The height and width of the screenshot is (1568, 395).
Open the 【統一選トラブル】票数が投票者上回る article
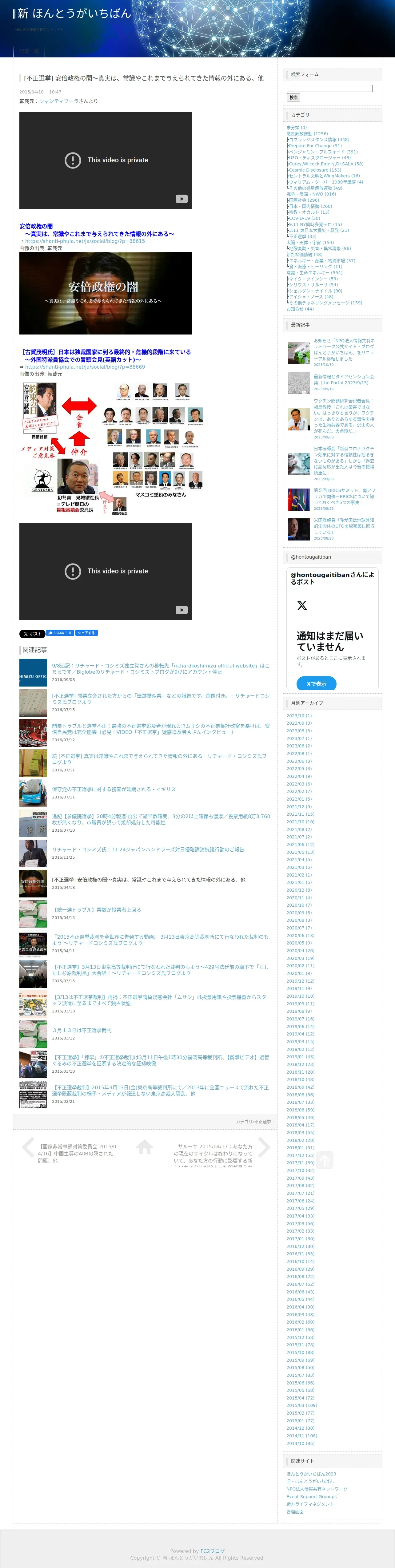pyautogui.click(x=96, y=909)
